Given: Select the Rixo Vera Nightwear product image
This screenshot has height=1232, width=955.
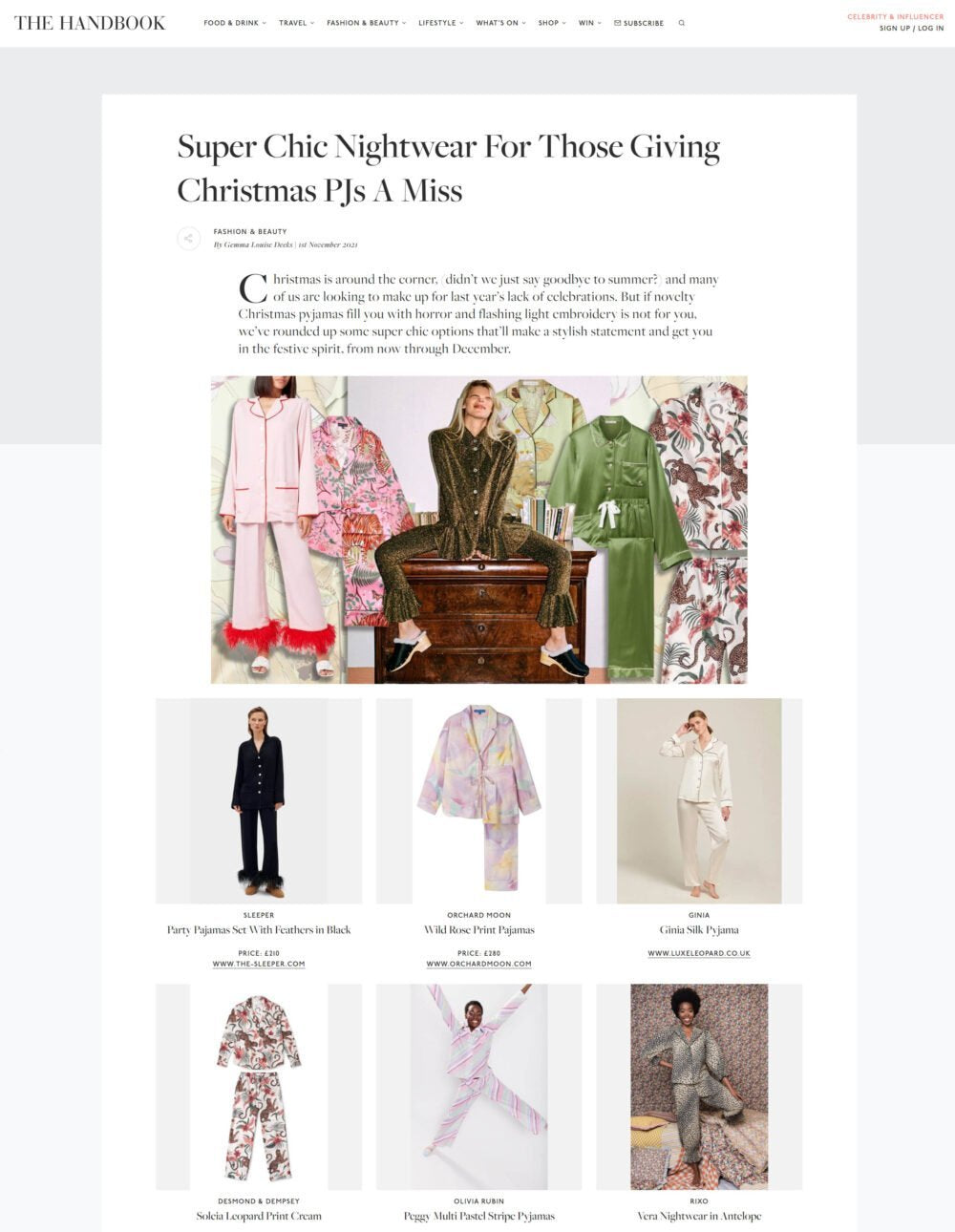Looking at the screenshot, I should point(699,1087).
